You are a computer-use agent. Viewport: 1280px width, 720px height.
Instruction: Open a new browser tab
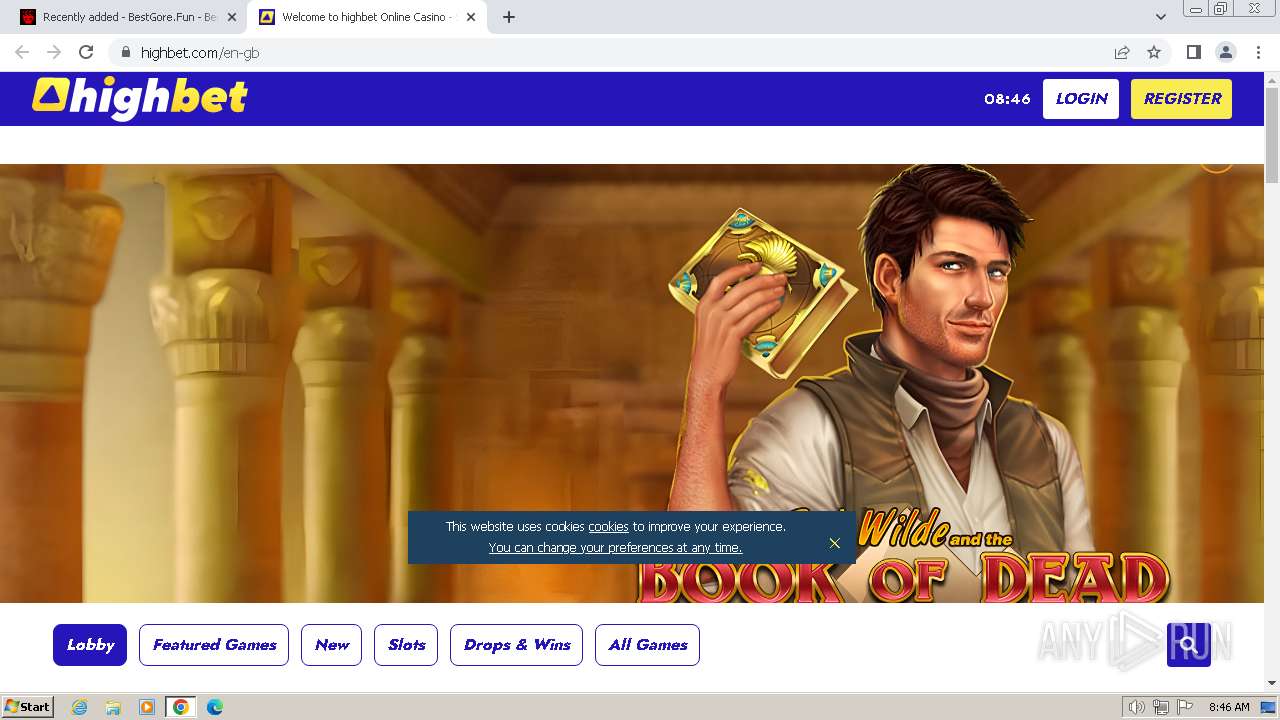click(509, 17)
